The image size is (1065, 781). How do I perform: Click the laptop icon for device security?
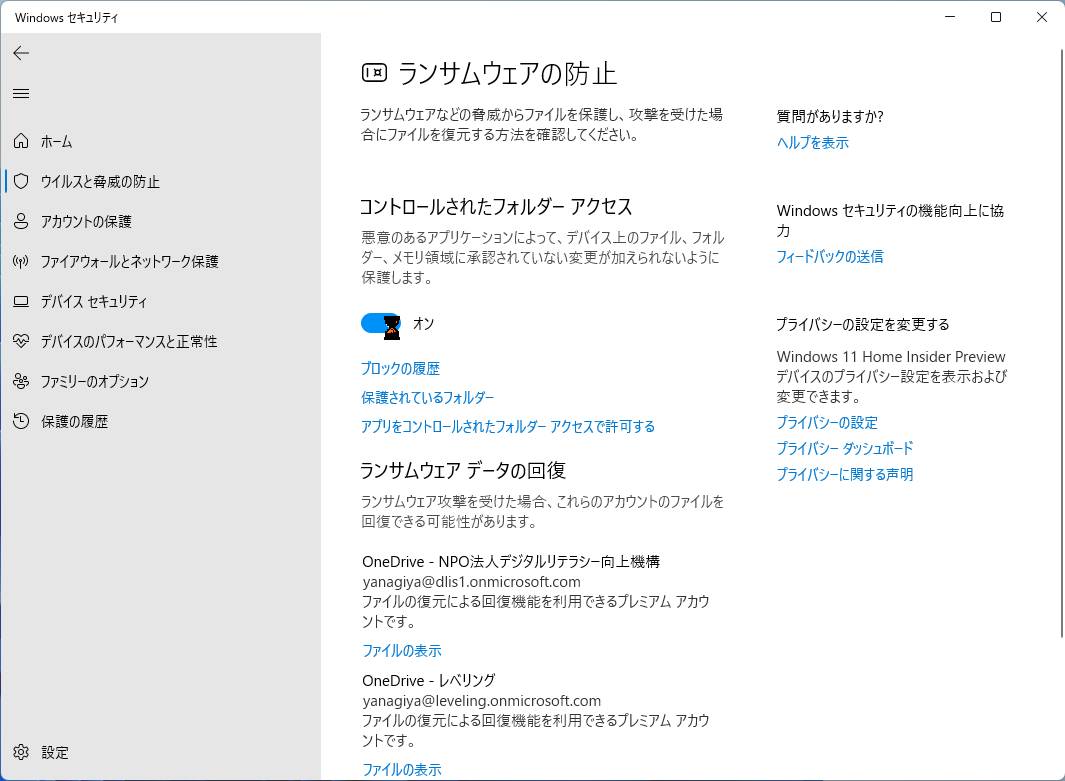click(21, 302)
